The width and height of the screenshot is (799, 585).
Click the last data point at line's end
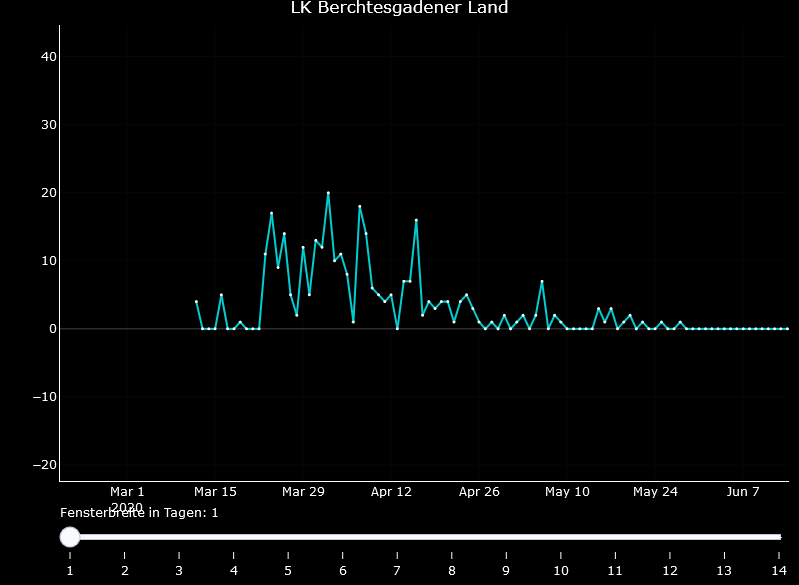[x=787, y=328]
